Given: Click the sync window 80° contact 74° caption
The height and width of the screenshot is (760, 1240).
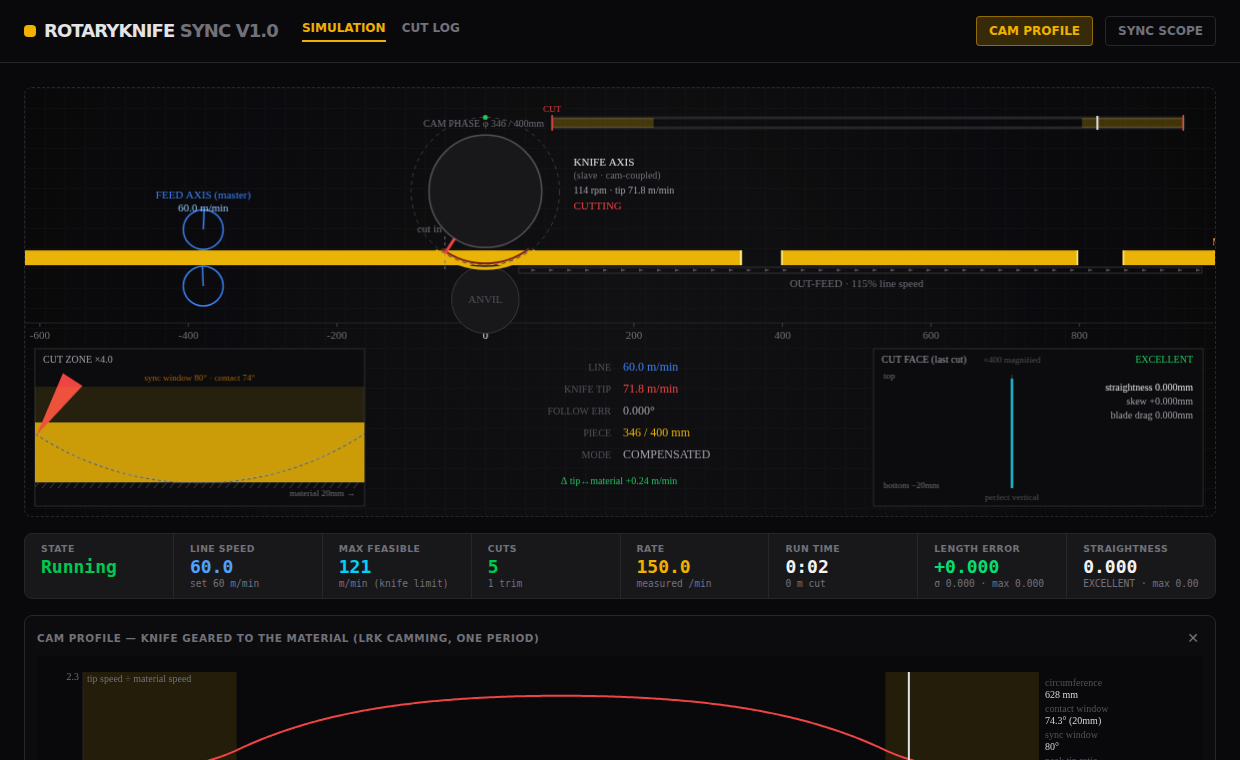Looking at the screenshot, I should (199, 378).
